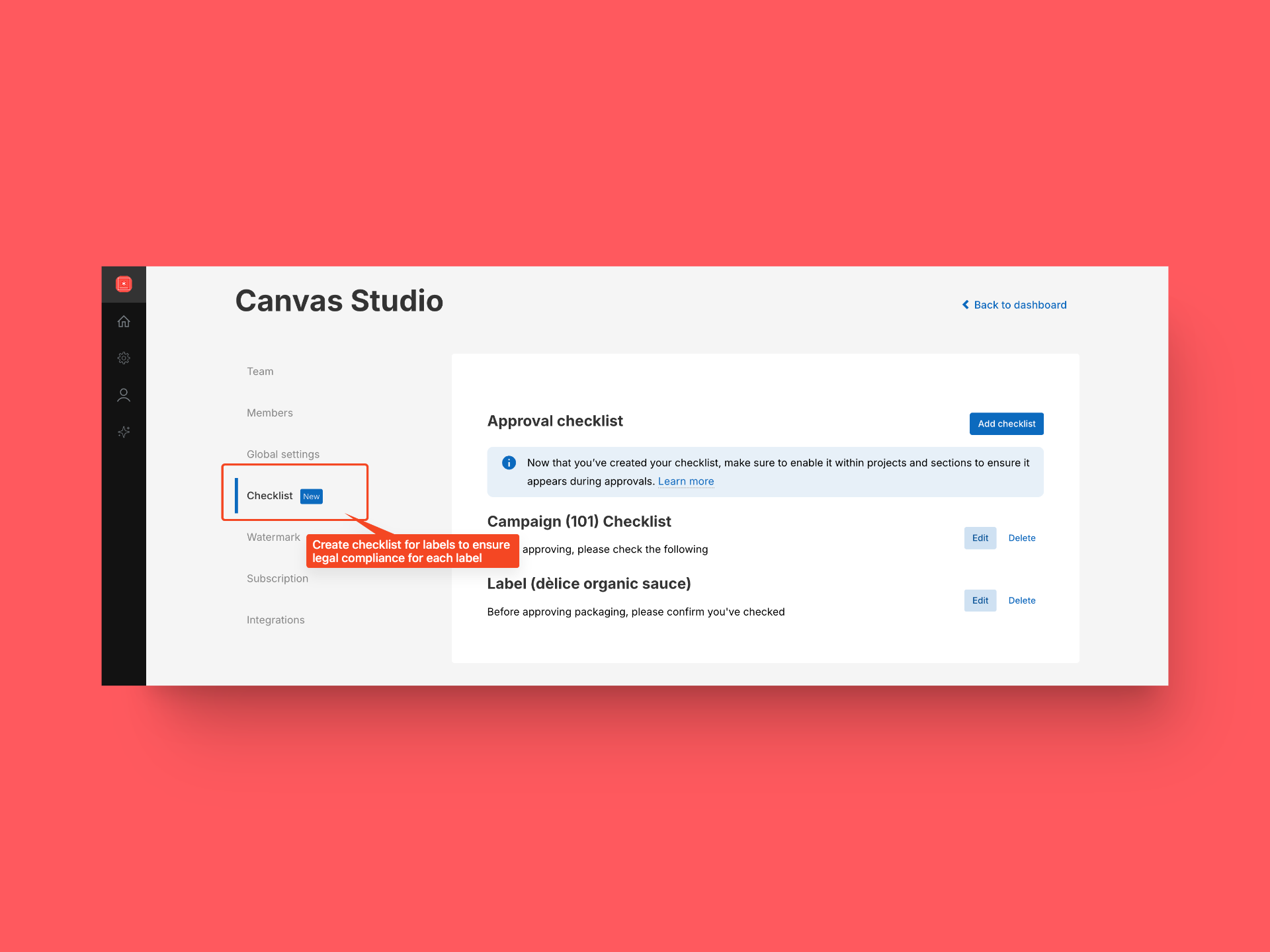Open the Learn more link in the banner

tap(686, 481)
